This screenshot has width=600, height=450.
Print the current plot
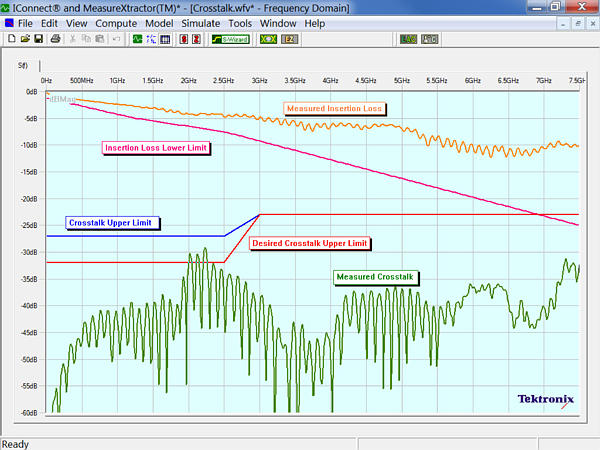point(55,39)
